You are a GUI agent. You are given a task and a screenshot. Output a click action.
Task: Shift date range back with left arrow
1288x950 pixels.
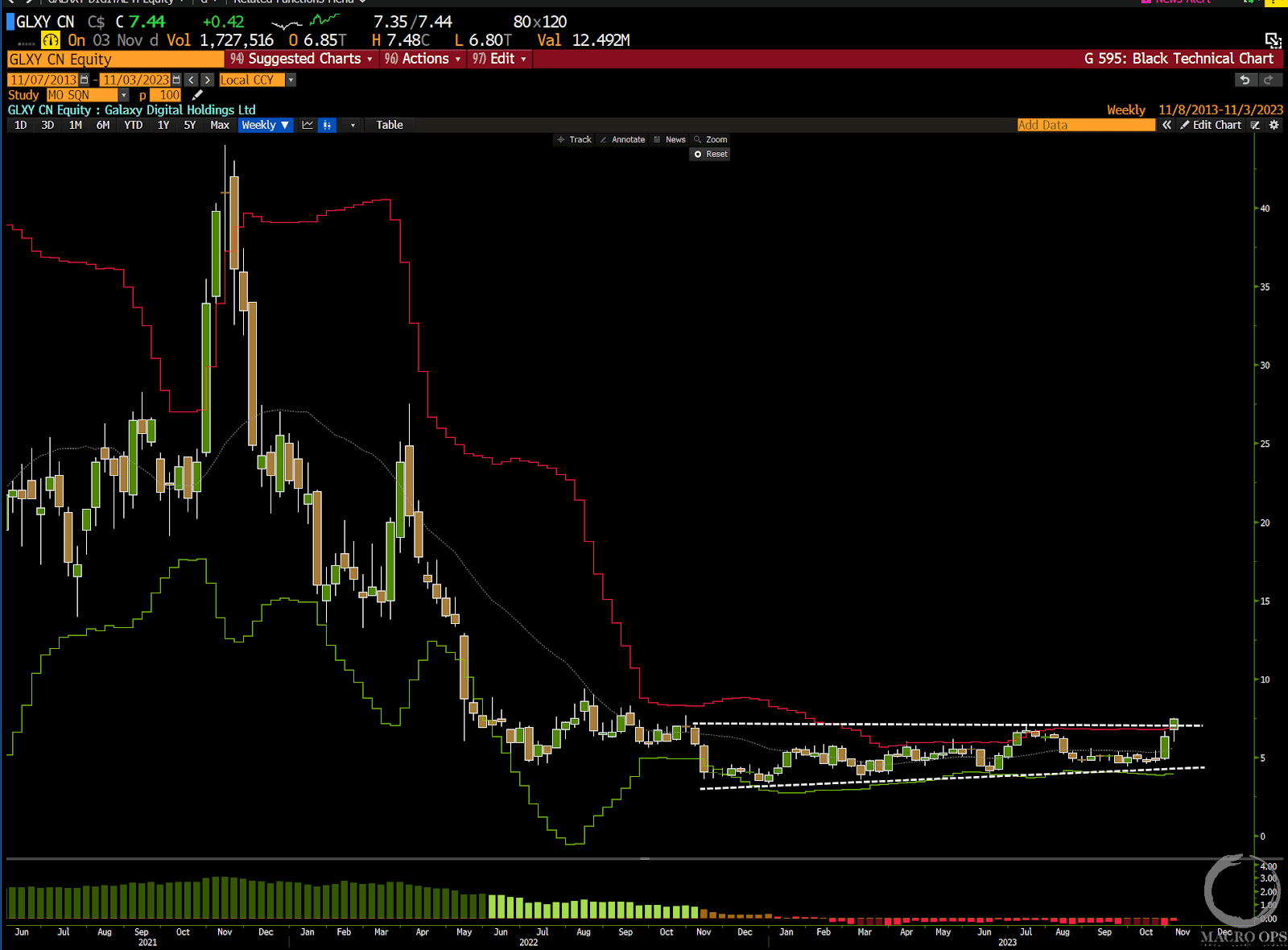(191, 80)
